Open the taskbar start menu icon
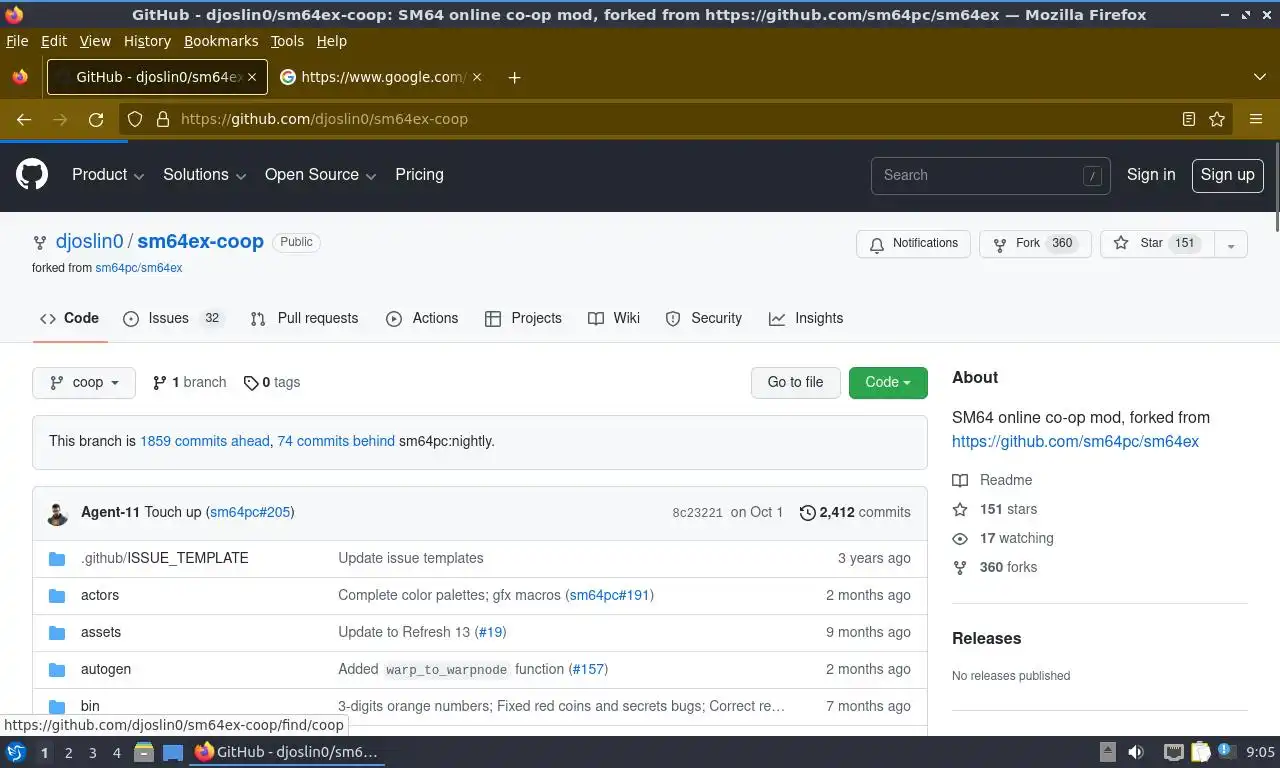The height and width of the screenshot is (768, 1280). point(16,752)
